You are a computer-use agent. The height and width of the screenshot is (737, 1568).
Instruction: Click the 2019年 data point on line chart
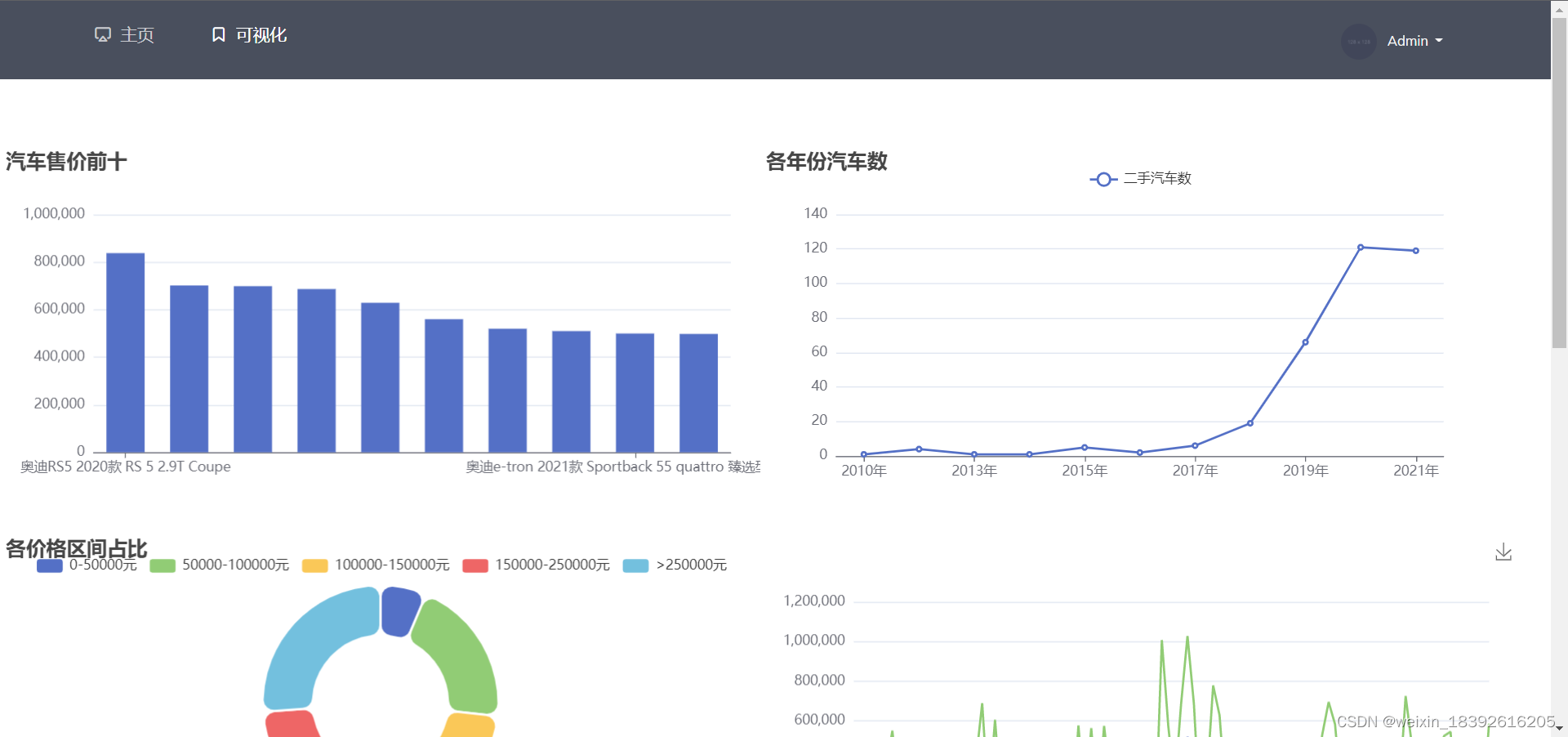click(1305, 342)
